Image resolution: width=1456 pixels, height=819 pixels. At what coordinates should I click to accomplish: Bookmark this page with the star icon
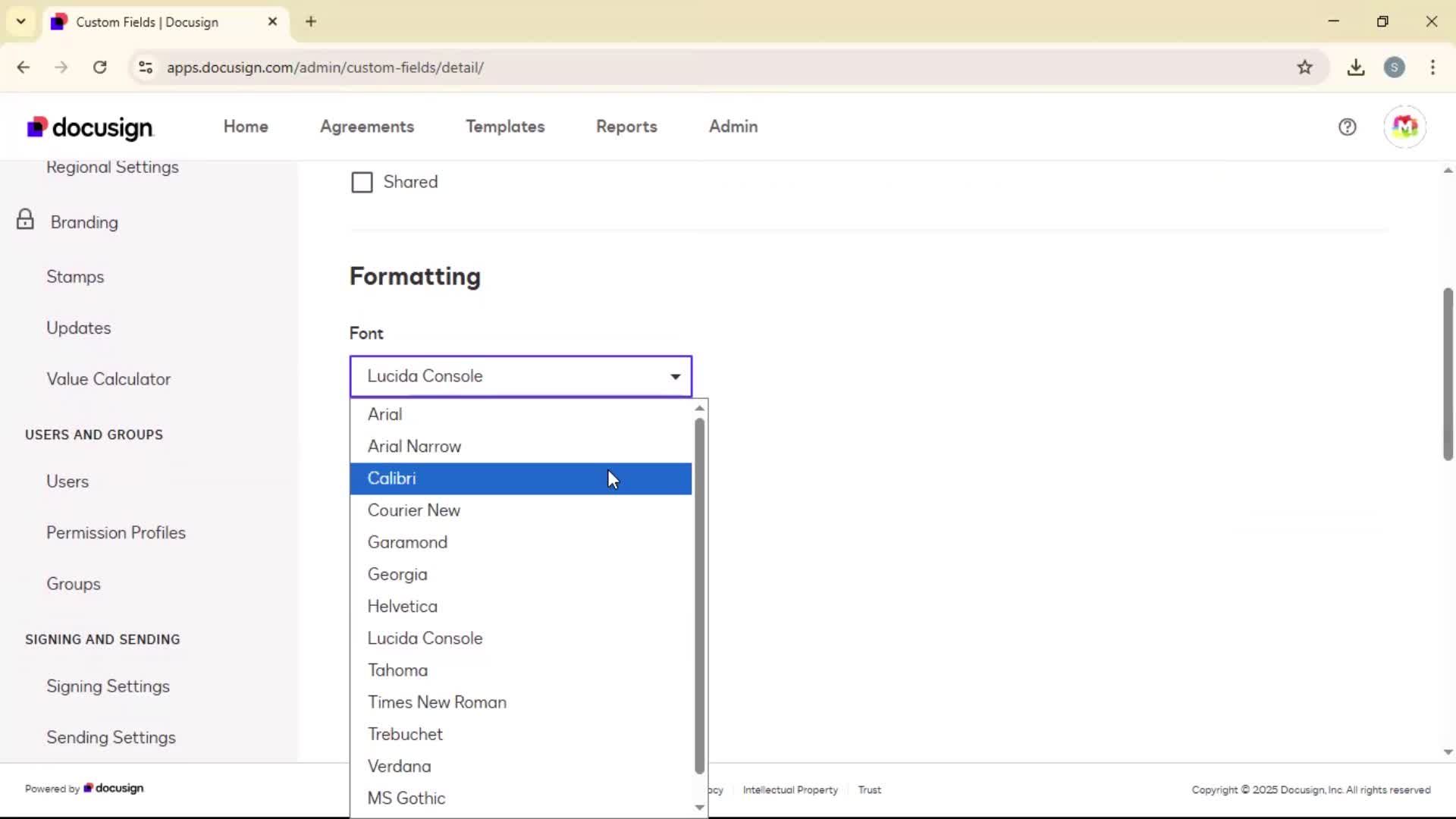[1304, 67]
